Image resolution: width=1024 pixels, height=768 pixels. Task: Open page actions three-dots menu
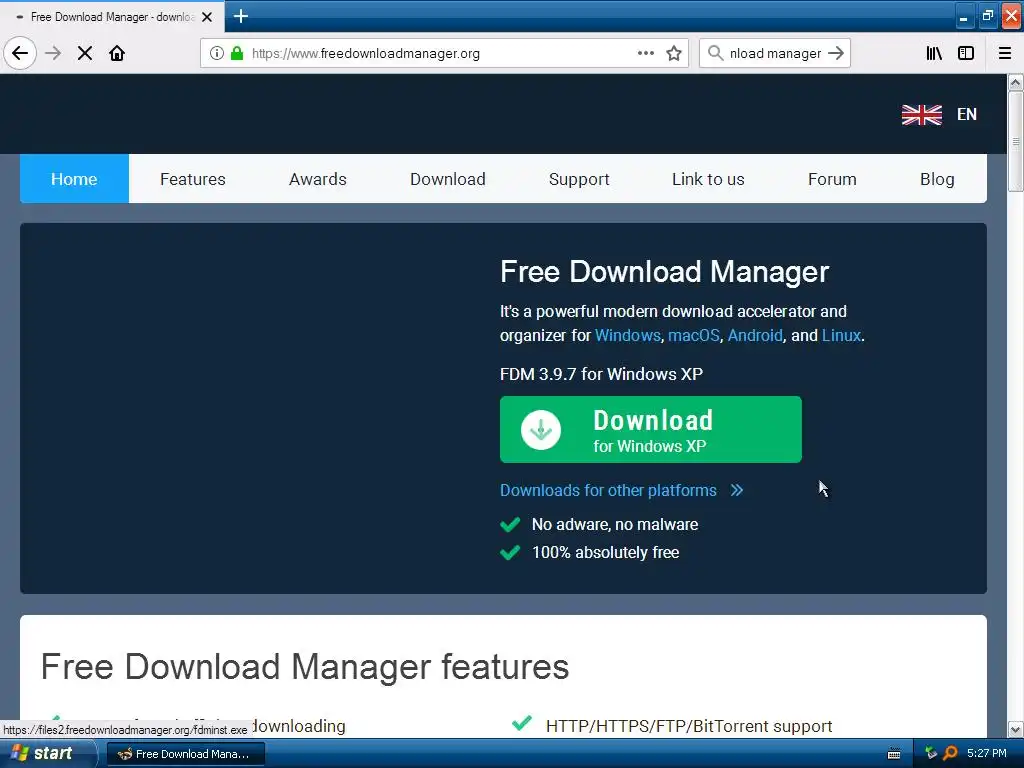(x=646, y=53)
